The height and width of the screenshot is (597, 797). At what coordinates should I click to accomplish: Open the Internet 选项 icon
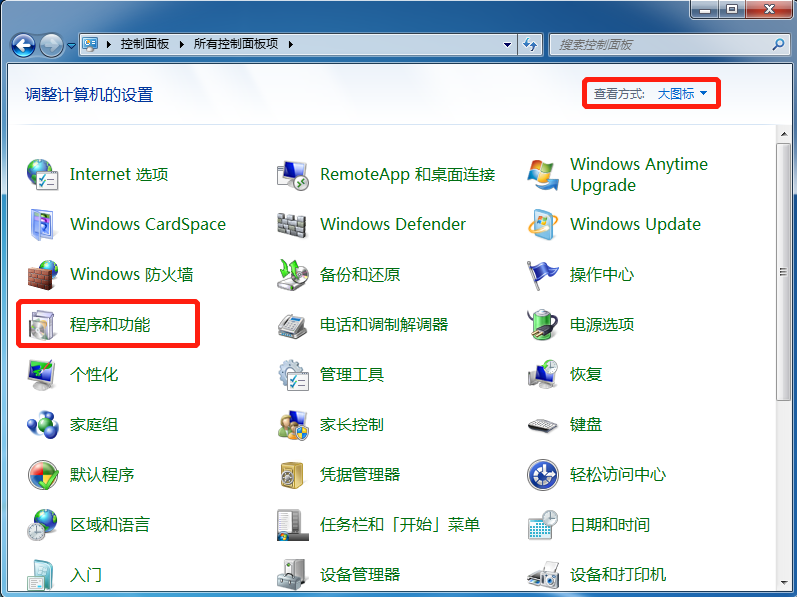coord(42,174)
